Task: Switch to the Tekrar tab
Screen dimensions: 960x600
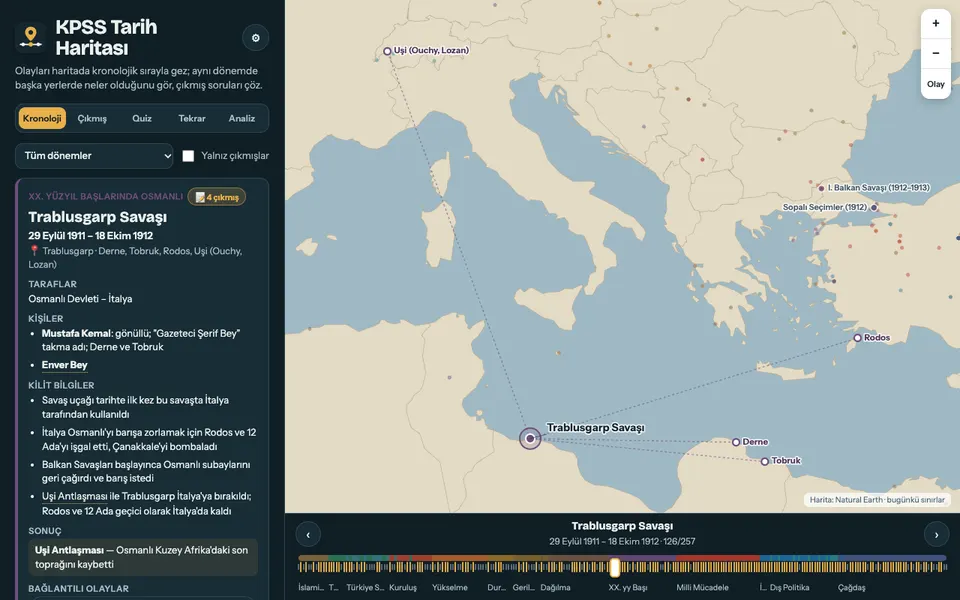Action: (192, 118)
